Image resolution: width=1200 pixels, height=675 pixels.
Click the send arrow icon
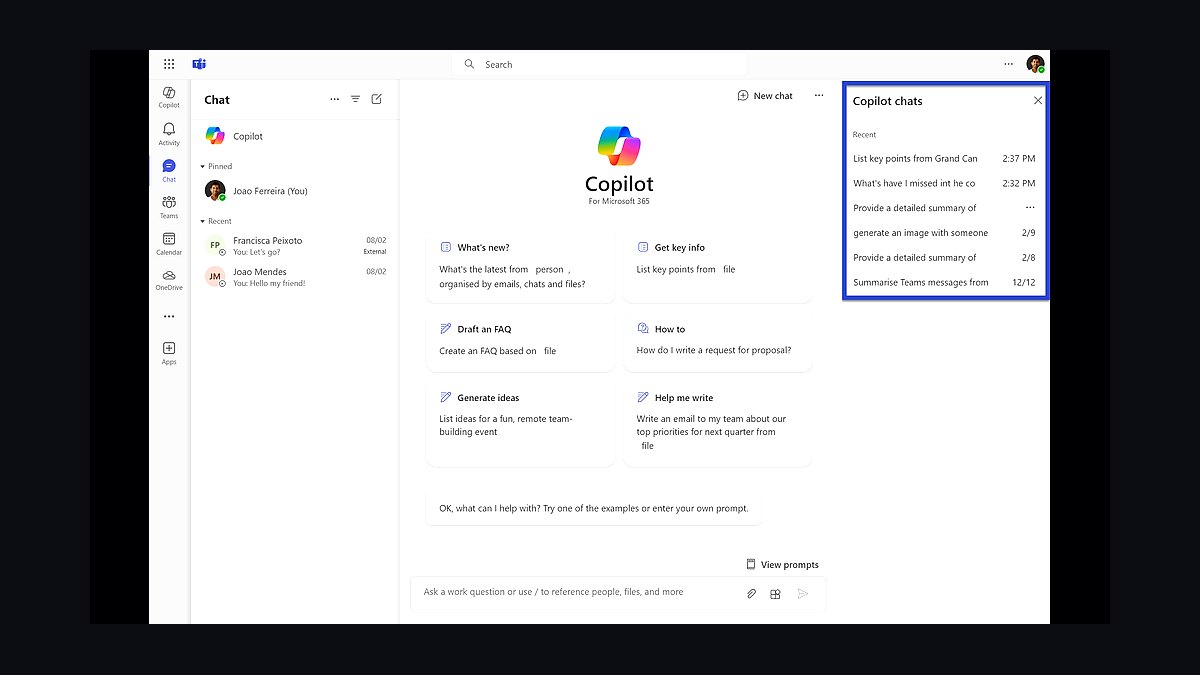(802, 594)
